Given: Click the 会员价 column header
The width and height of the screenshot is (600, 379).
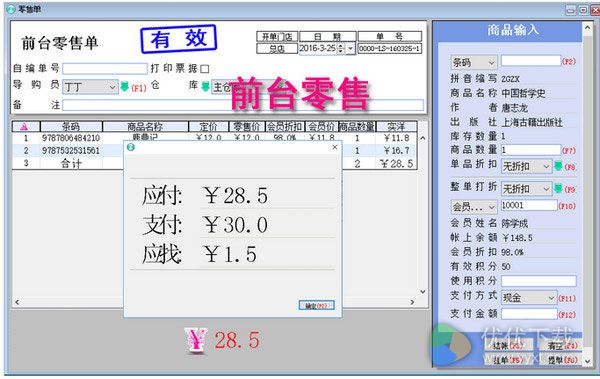Looking at the screenshot, I should click(x=321, y=127).
